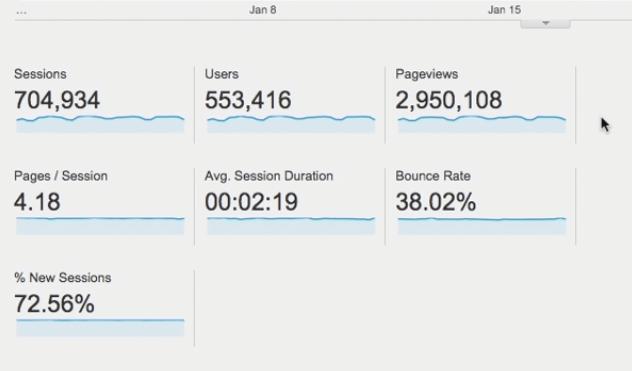This screenshot has width=632, height=371.
Task: Click the Avg. Session Duration label
Action: coord(269,176)
